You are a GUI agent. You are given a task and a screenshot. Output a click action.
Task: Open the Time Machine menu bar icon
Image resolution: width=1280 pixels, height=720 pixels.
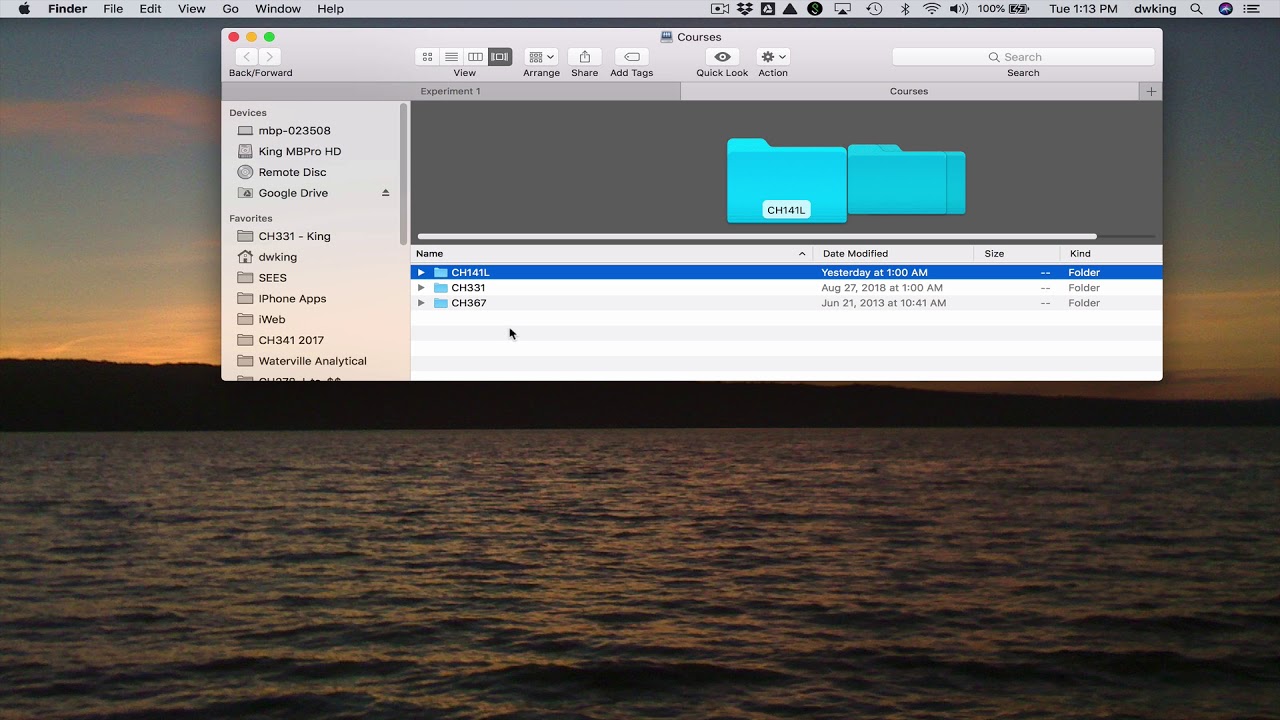[x=874, y=9]
